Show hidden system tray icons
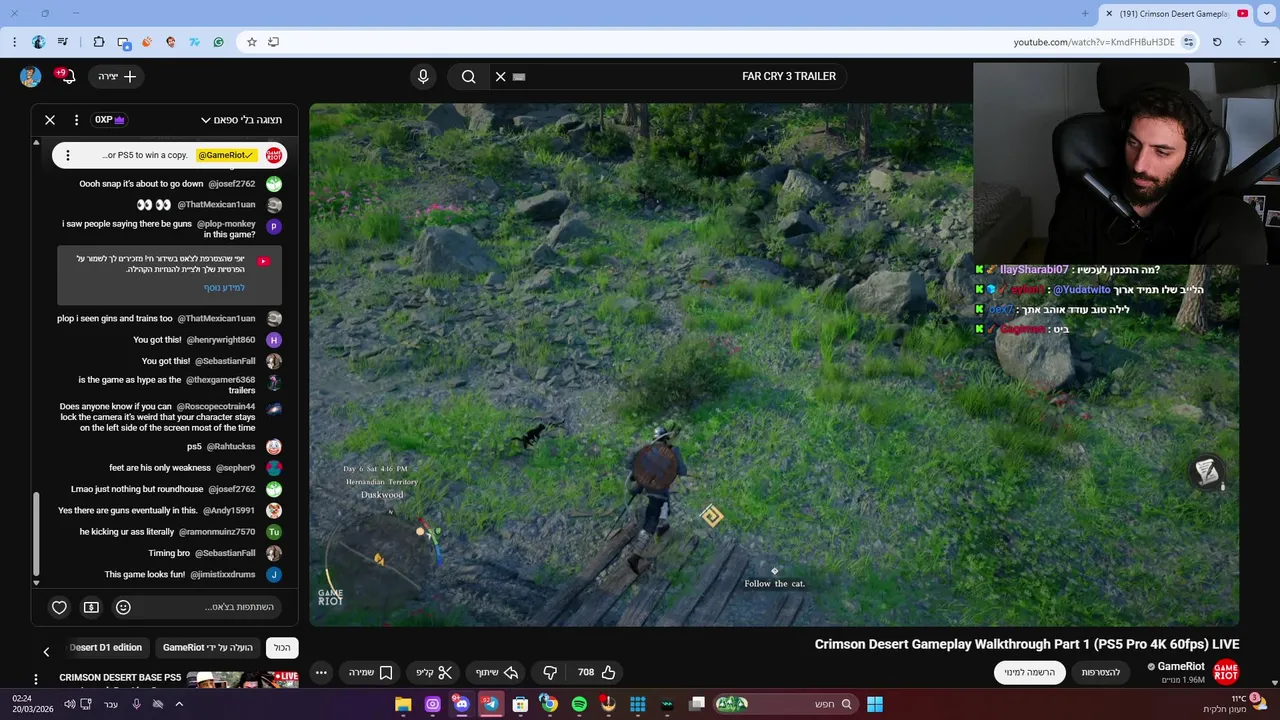This screenshot has height=720, width=1280. pos(180,704)
